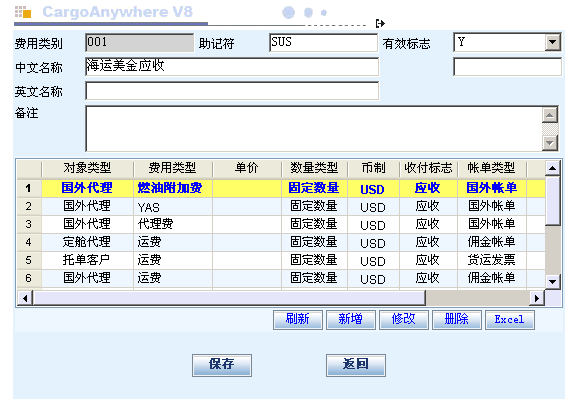Click the table scroll-left arrow
This screenshot has width=580, height=416.
(25, 298)
